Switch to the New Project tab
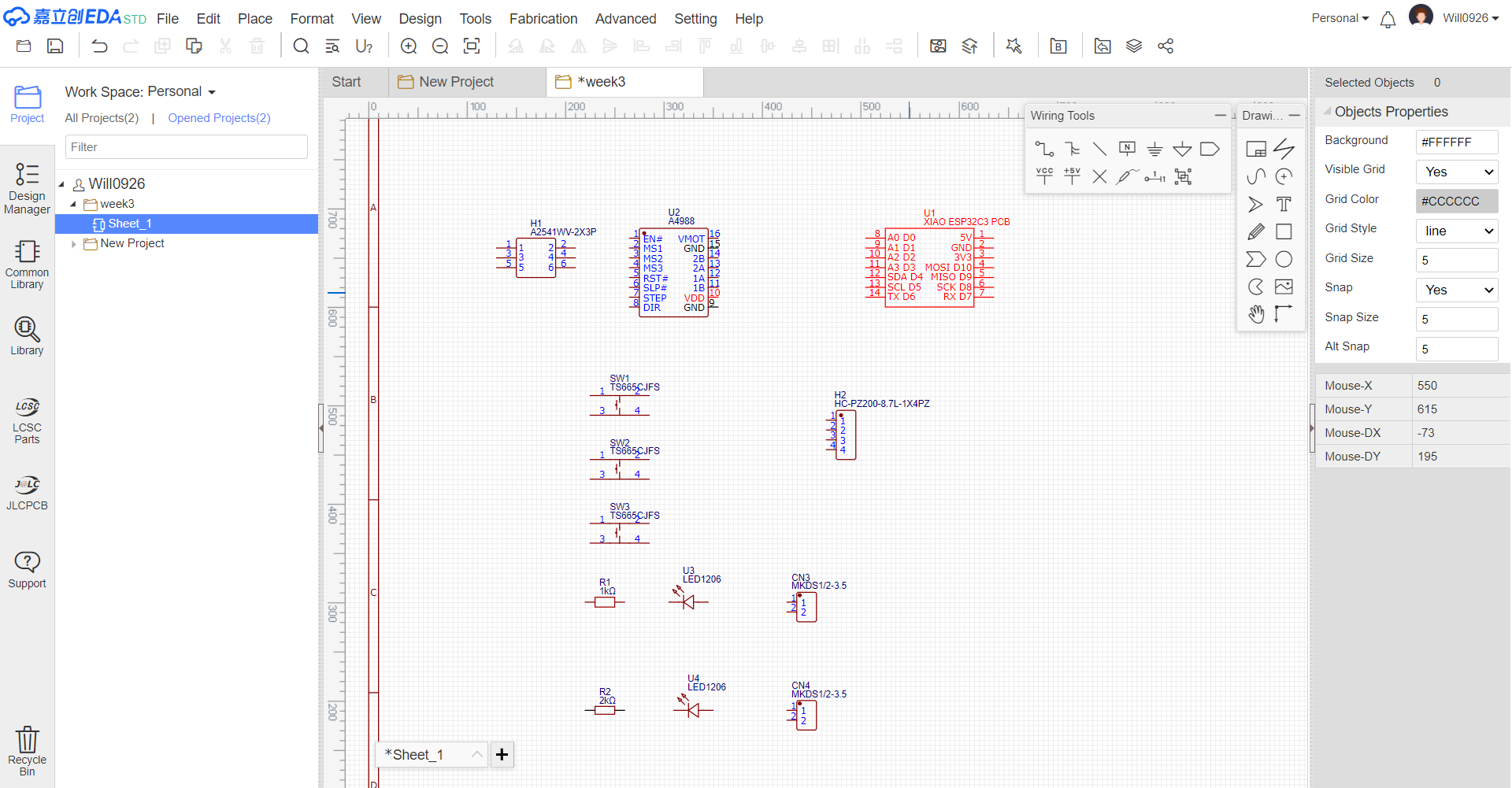Image resolution: width=1512 pixels, height=788 pixels. coord(456,82)
